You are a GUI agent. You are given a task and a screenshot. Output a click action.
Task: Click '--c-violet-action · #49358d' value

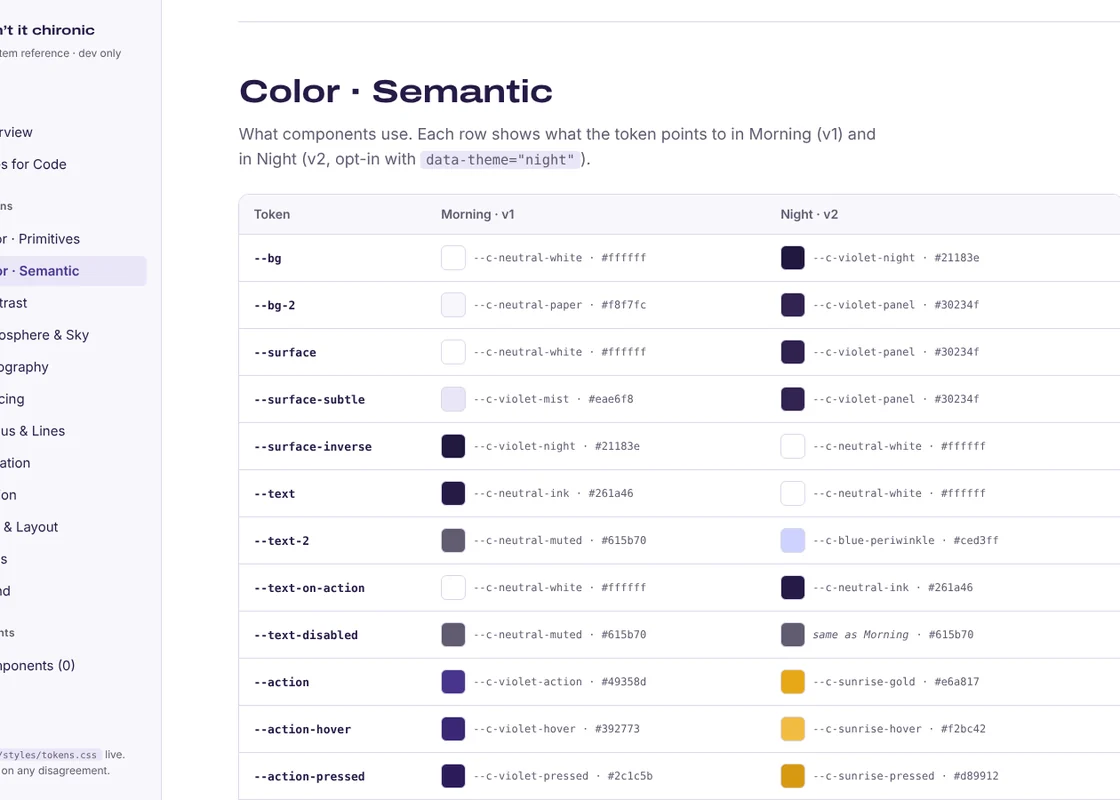pos(559,682)
